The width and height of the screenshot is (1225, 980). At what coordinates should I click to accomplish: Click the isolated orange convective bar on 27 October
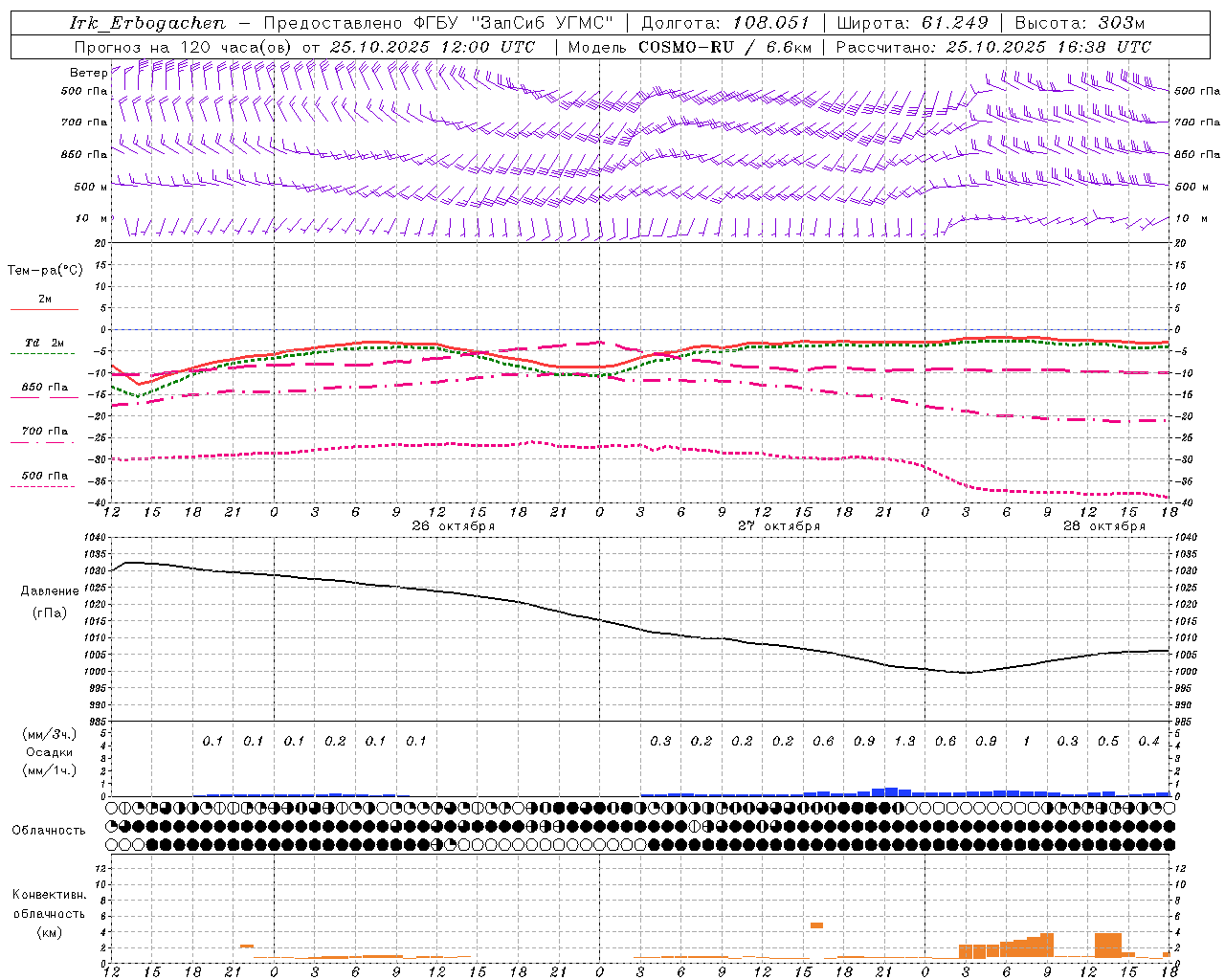click(x=816, y=924)
